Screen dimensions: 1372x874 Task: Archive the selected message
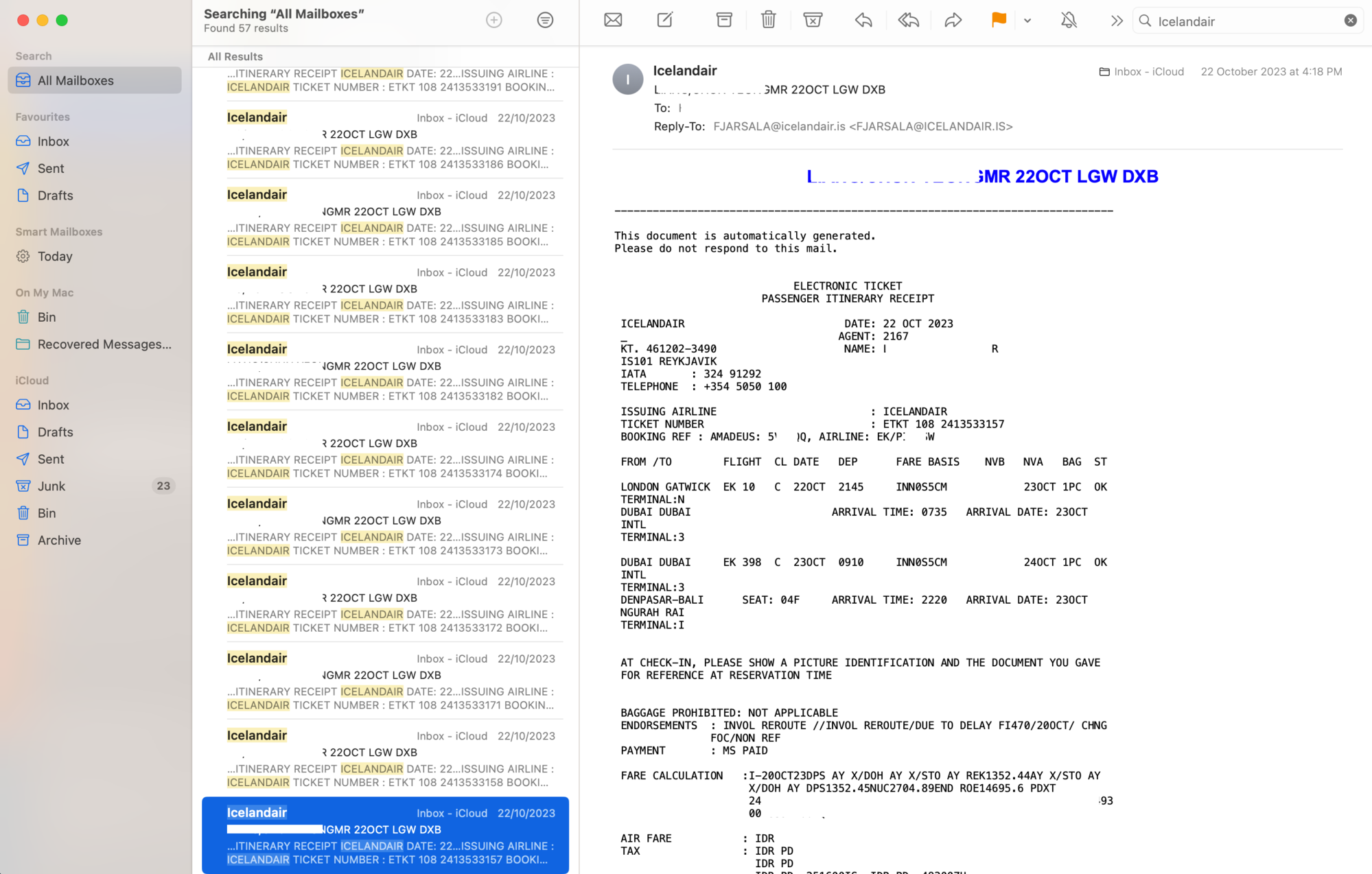tap(724, 20)
